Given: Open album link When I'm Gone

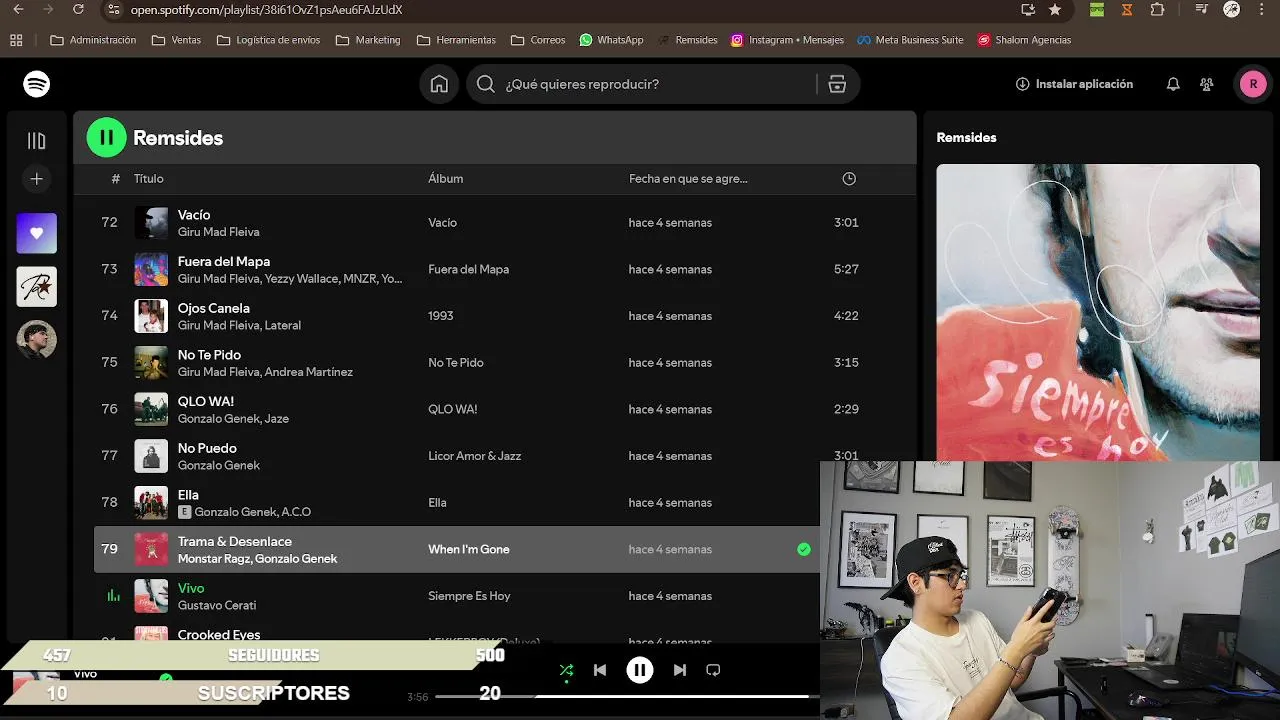Looking at the screenshot, I should (x=469, y=549).
